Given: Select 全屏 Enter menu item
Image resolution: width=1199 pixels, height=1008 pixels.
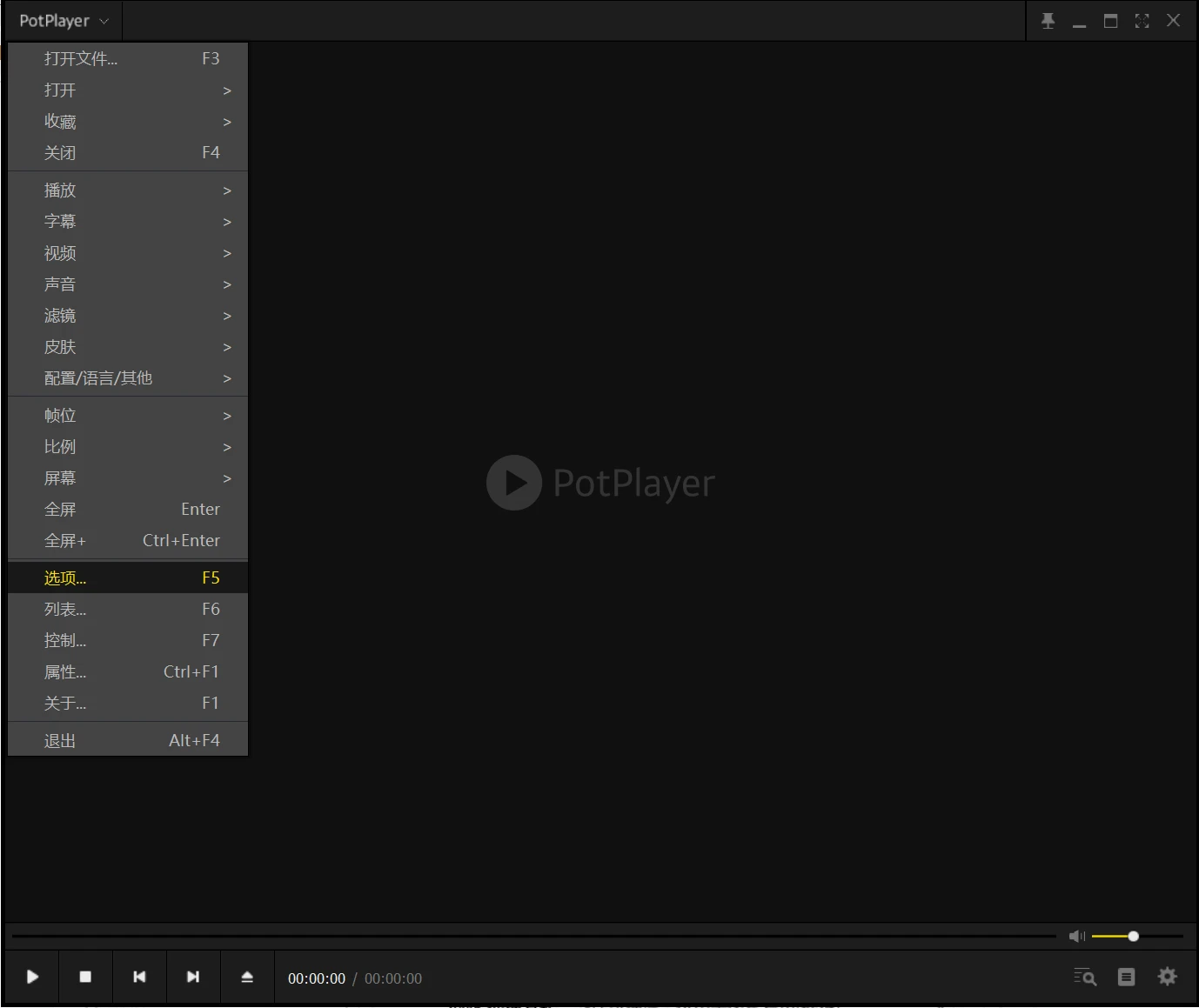Looking at the screenshot, I should click(128, 509).
